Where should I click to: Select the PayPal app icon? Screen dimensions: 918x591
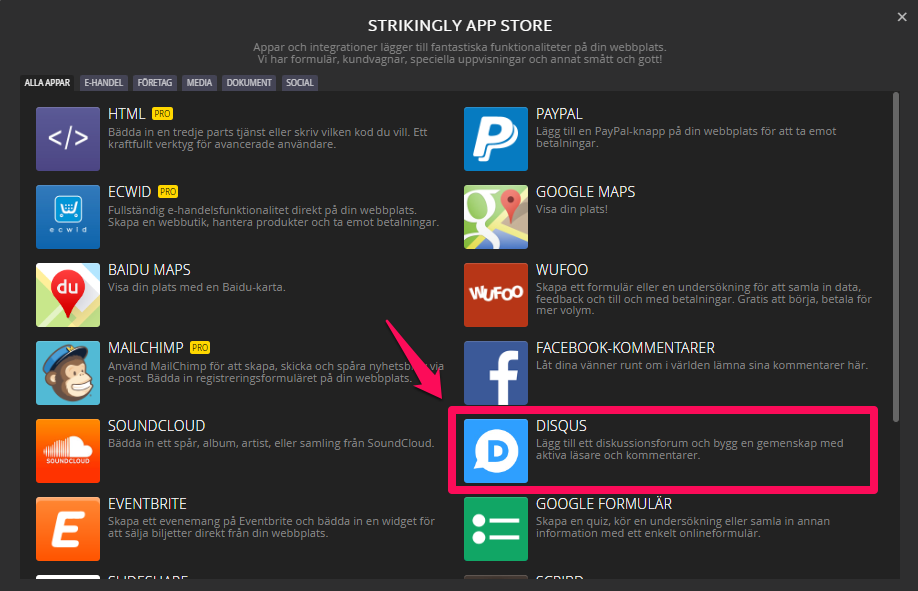(x=496, y=139)
